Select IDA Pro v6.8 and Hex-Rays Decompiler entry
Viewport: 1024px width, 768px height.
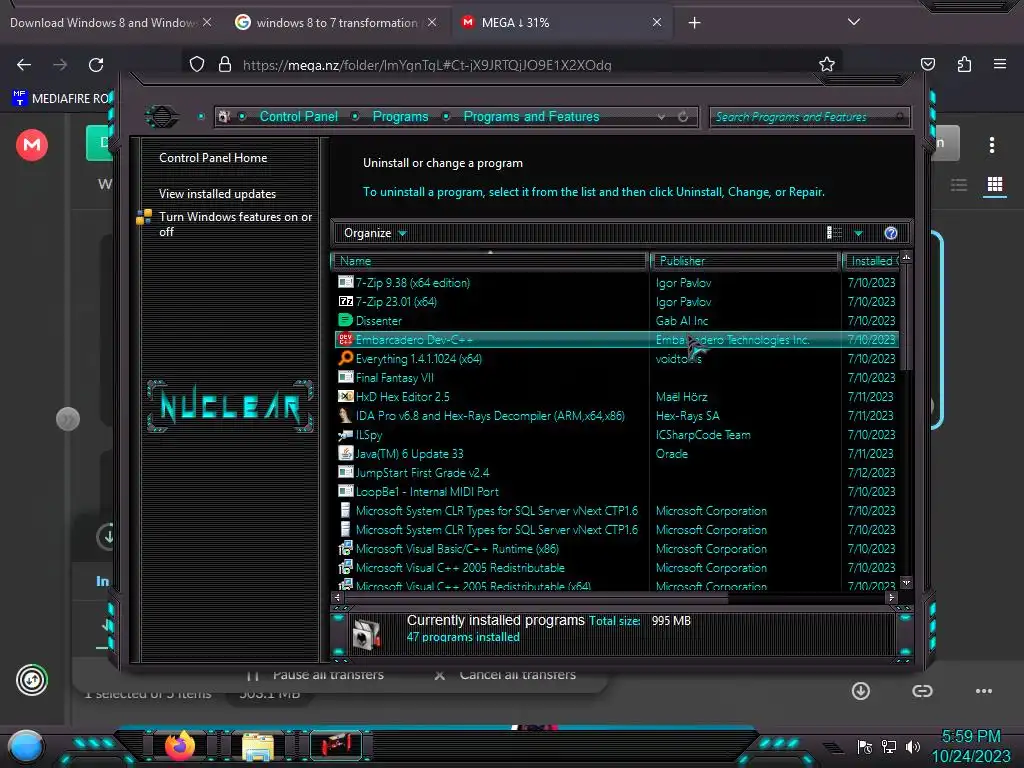[x=616, y=415]
